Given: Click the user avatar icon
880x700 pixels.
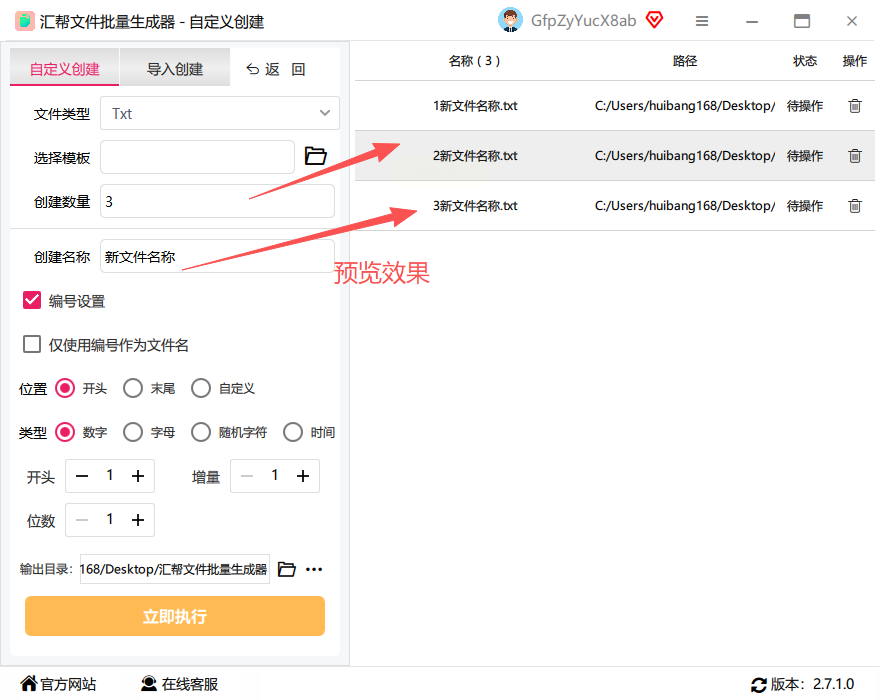Looking at the screenshot, I should 510,21.
